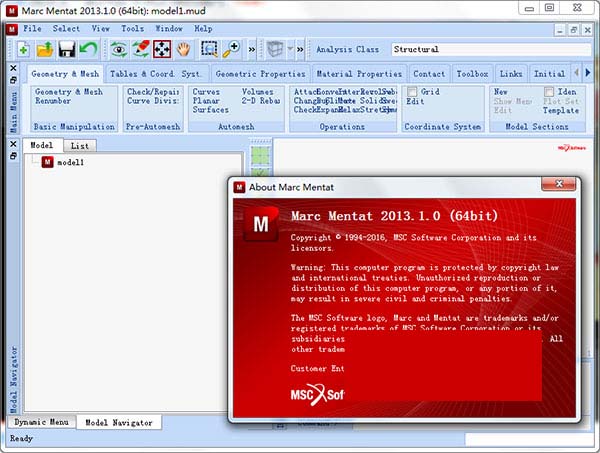Open the Window menu
The image size is (600, 453).
point(169,29)
